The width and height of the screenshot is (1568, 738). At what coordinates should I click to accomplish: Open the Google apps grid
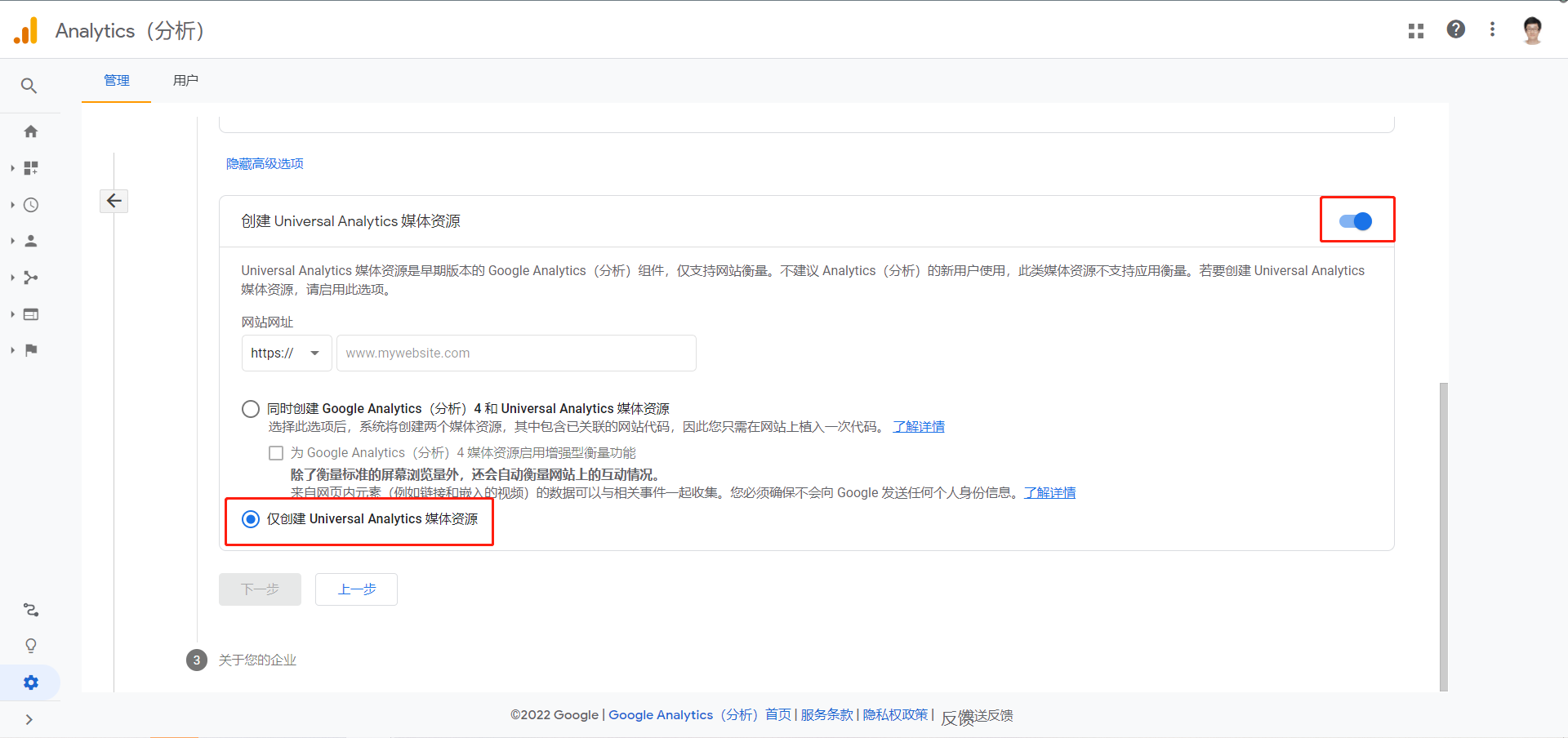[x=1416, y=31]
